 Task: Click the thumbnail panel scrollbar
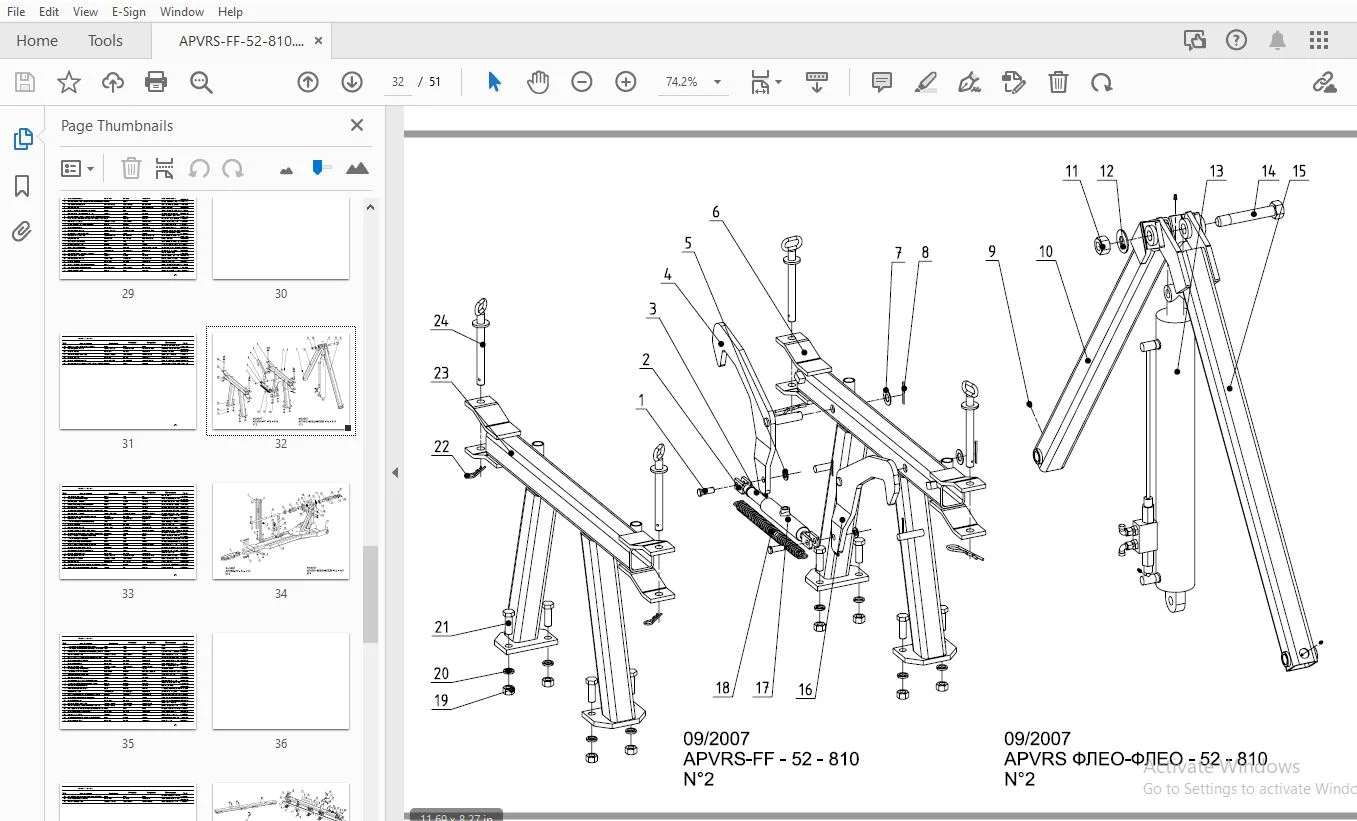370,594
